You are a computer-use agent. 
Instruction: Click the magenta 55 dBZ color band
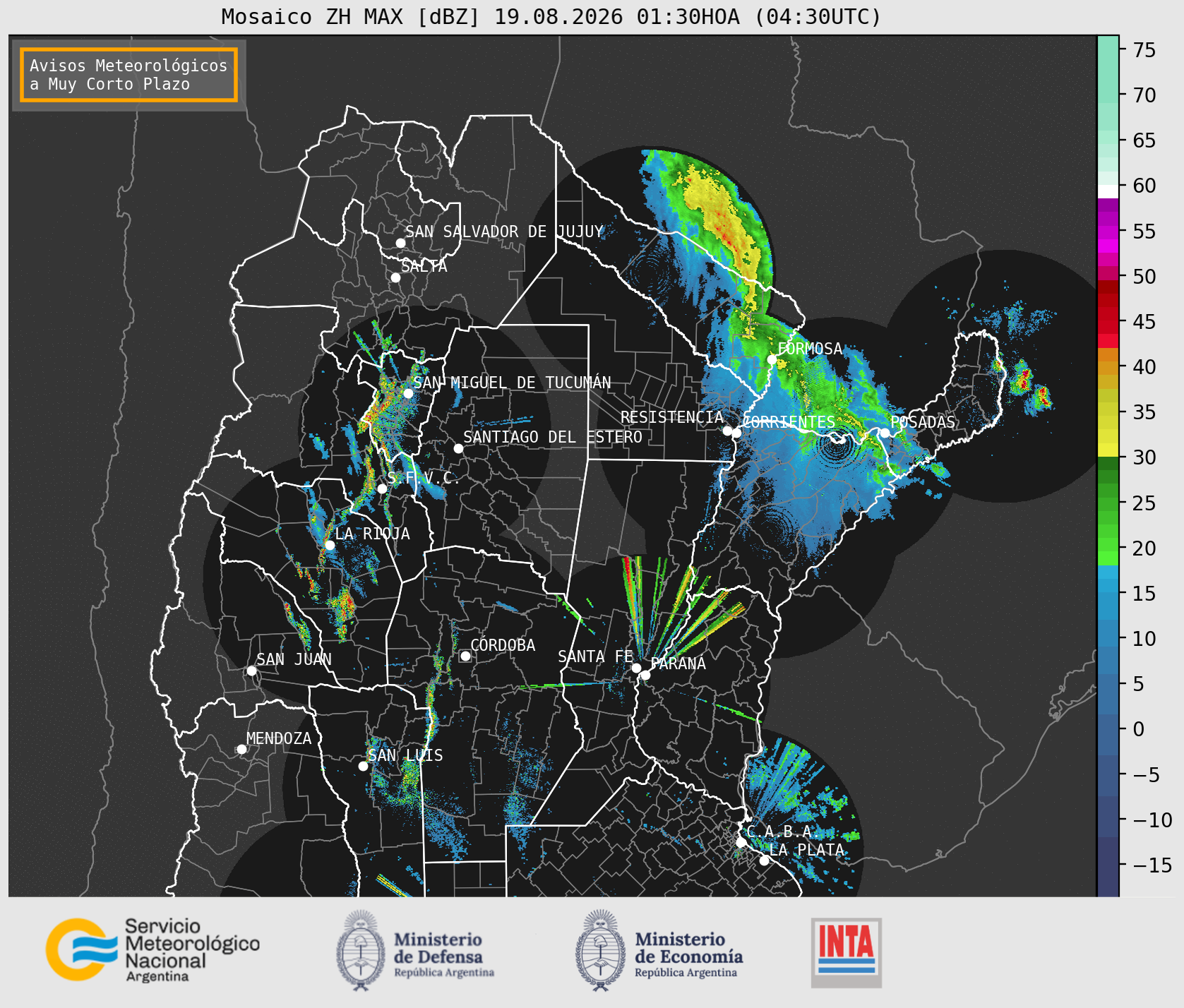pyautogui.click(x=1108, y=232)
